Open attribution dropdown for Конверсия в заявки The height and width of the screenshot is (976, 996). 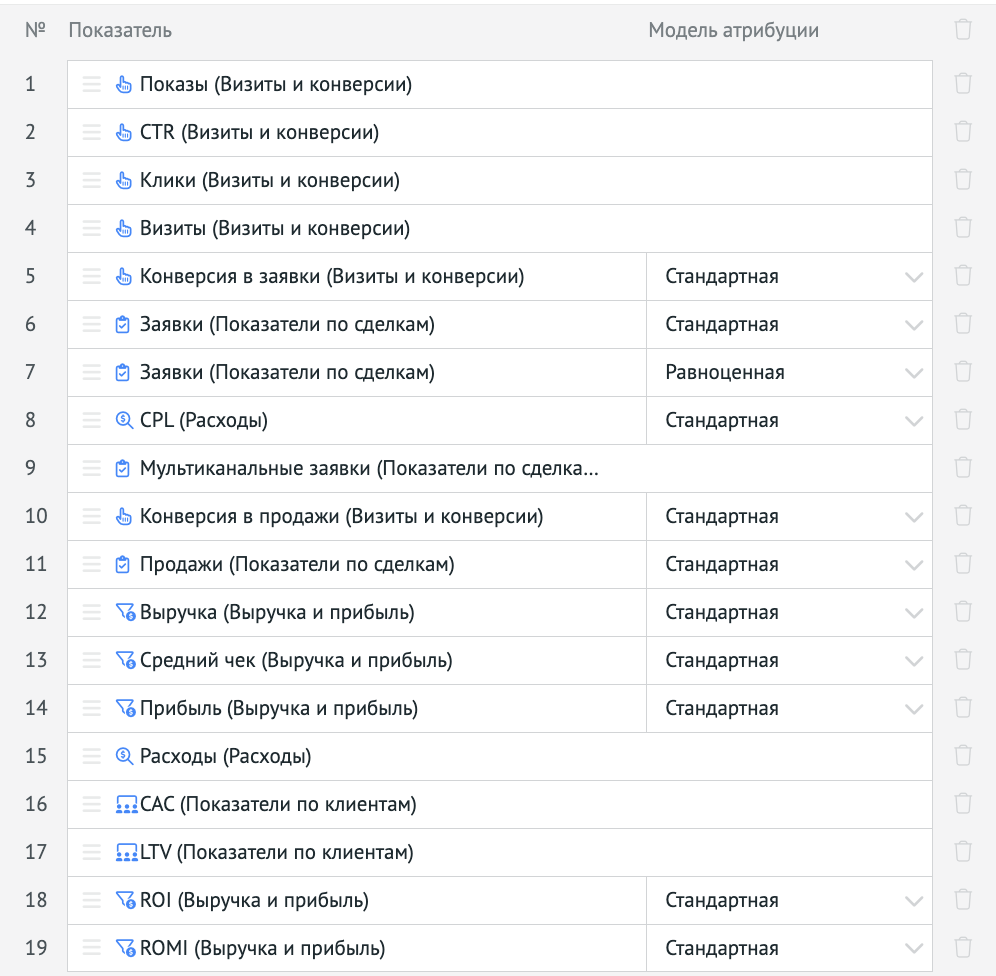tap(789, 276)
